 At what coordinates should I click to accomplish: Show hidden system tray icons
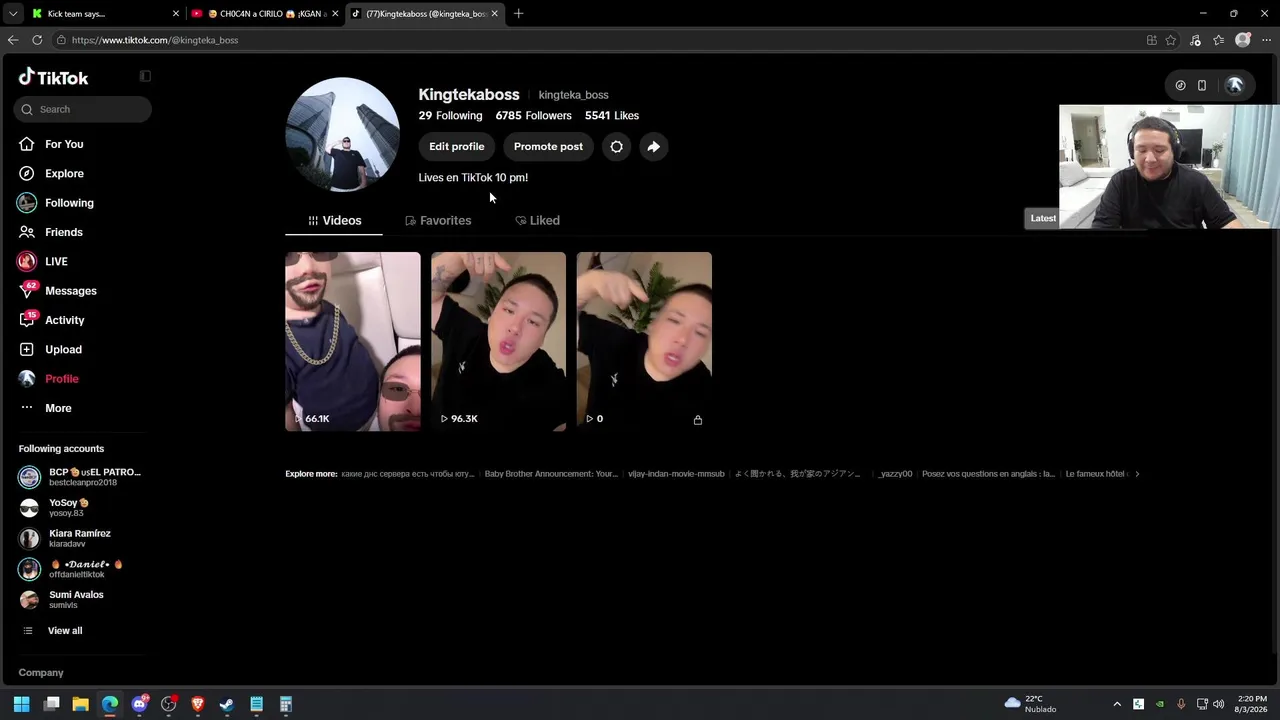click(1117, 704)
